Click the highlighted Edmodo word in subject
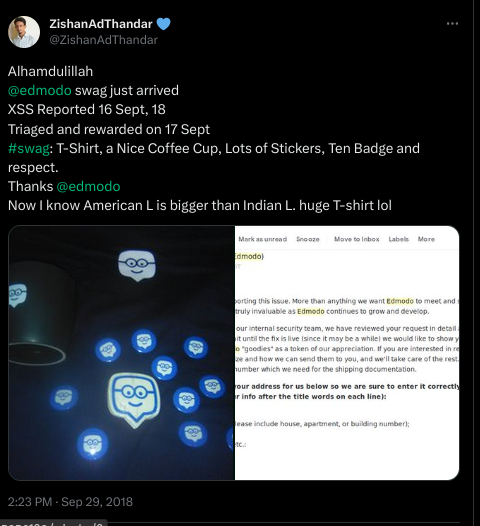480x526 pixels. 248,256
